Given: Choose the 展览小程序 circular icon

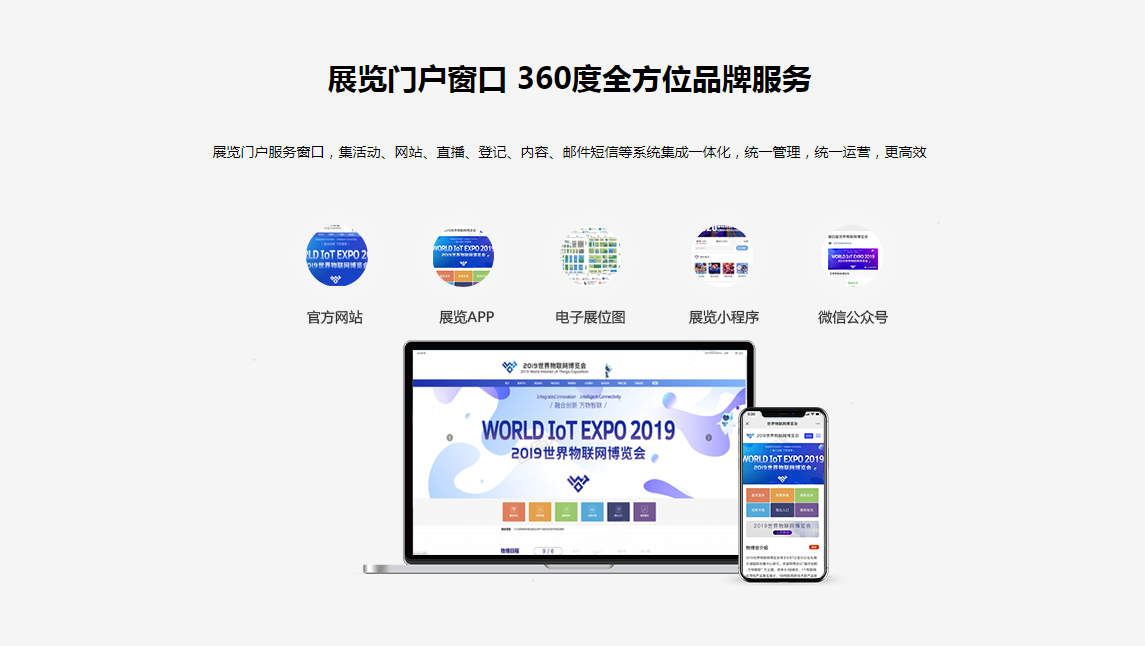Looking at the screenshot, I should [721, 256].
